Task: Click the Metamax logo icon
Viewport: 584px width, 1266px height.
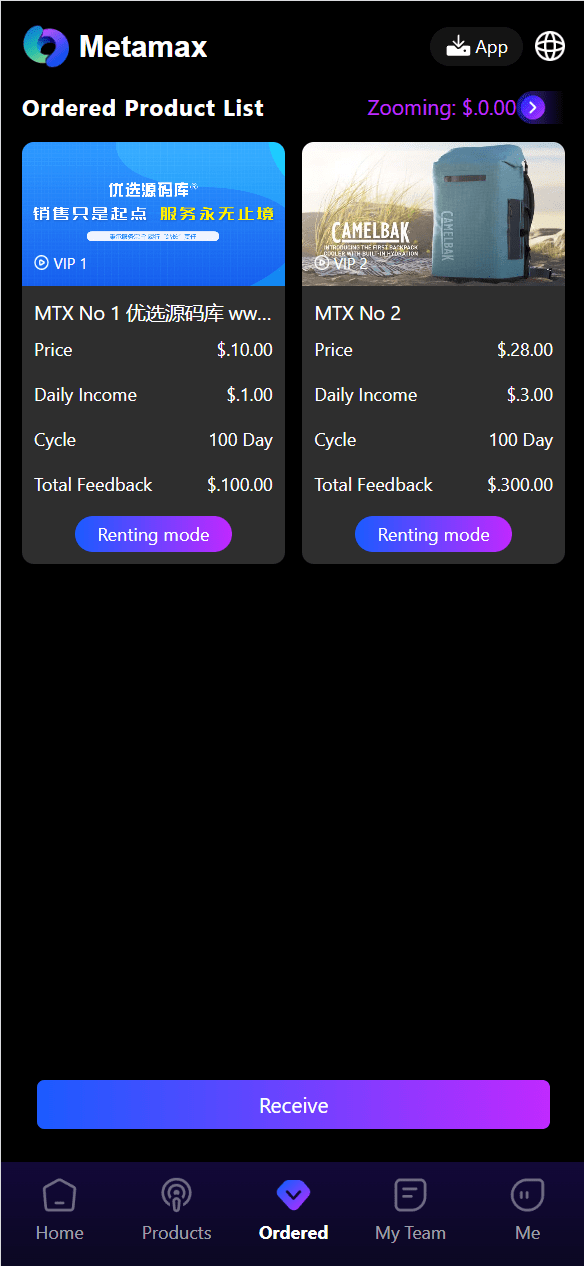Action: point(46,46)
